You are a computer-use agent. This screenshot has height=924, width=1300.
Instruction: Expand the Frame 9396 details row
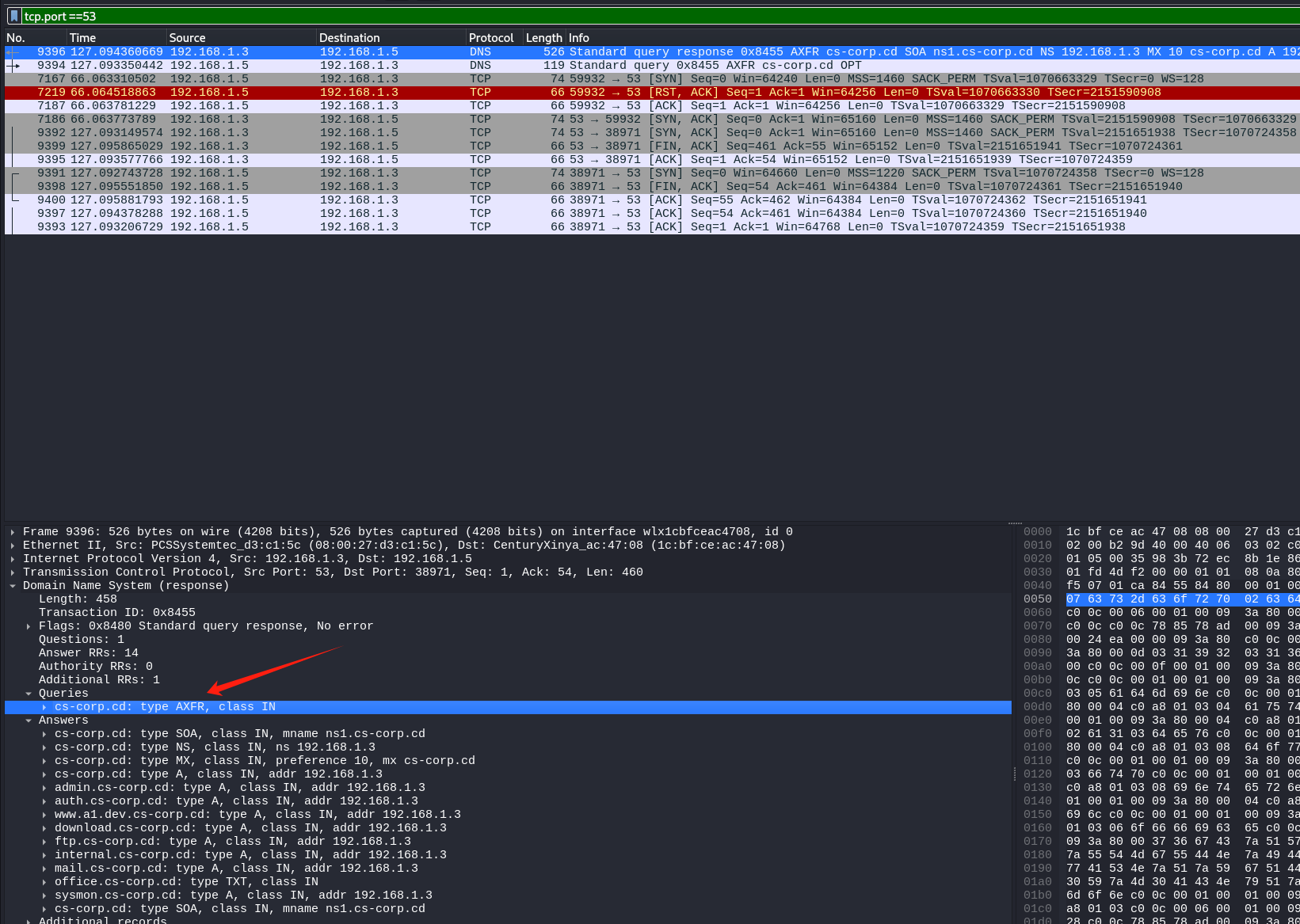pyautogui.click(x=13, y=532)
